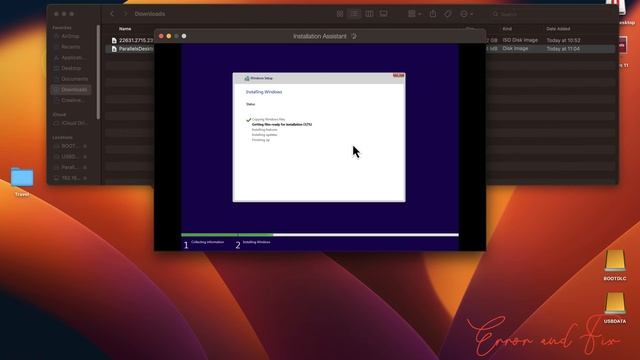Screen dimensions: 640x360
Task: Click the Windows Setup title bar icon
Action: tap(247, 78)
